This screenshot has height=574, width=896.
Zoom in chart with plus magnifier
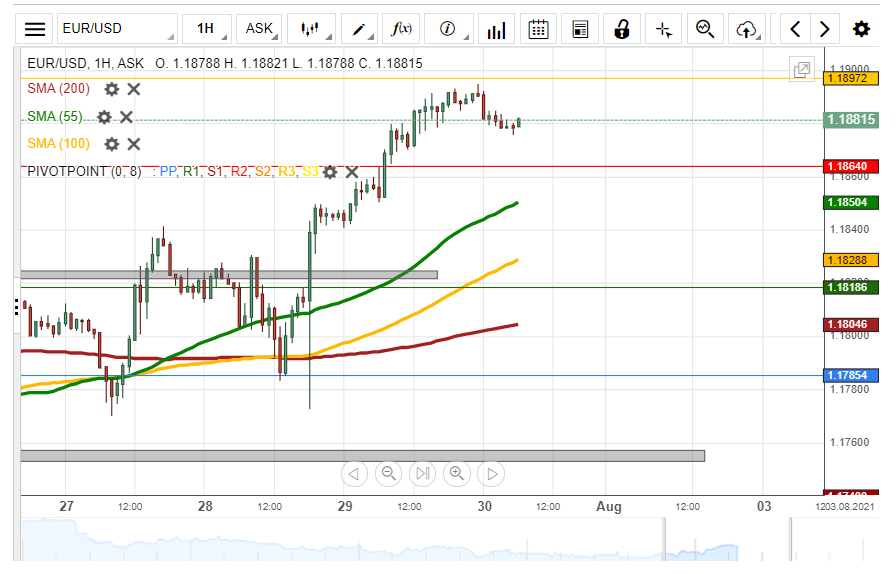(x=457, y=474)
